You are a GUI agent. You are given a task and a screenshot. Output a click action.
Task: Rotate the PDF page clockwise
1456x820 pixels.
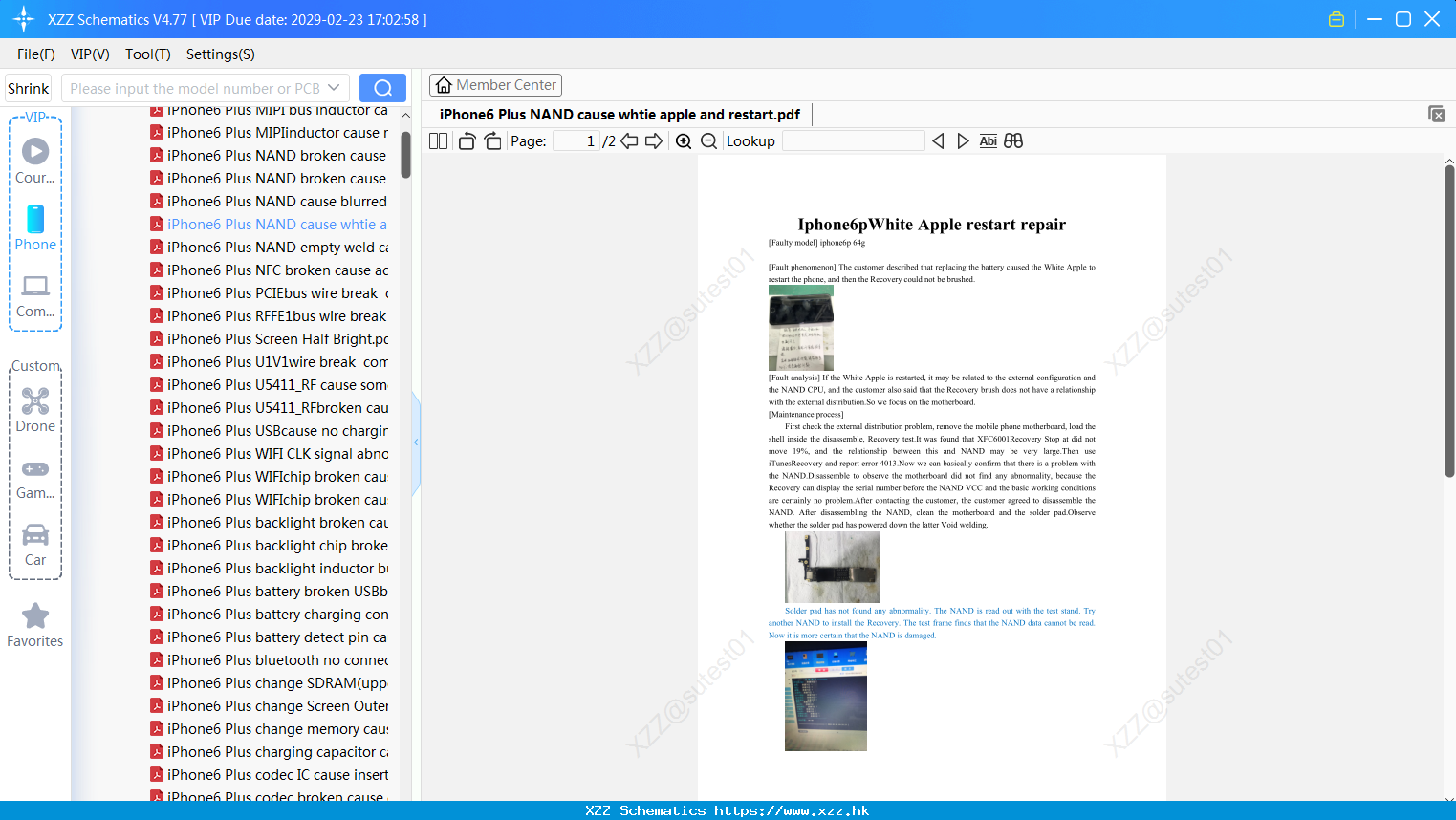click(x=492, y=141)
